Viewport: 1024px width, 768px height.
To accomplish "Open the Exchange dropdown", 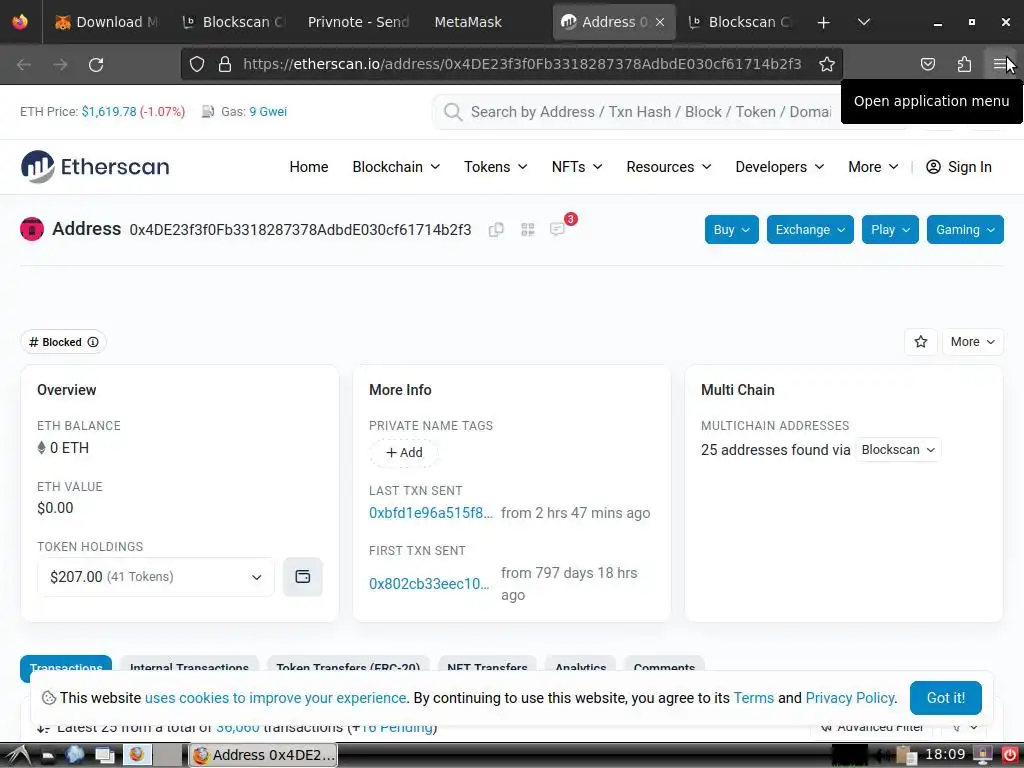I will [x=810, y=230].
